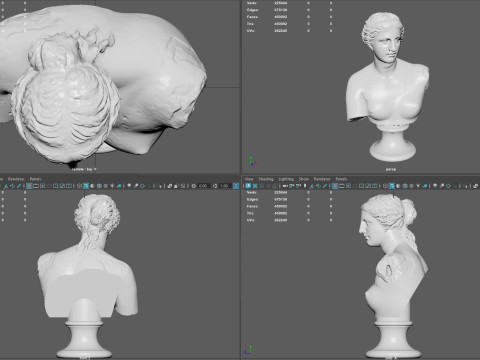Toggle X-Ray Active Components in back-view panel
Viewport: 480px width, 360px height.
176,186
